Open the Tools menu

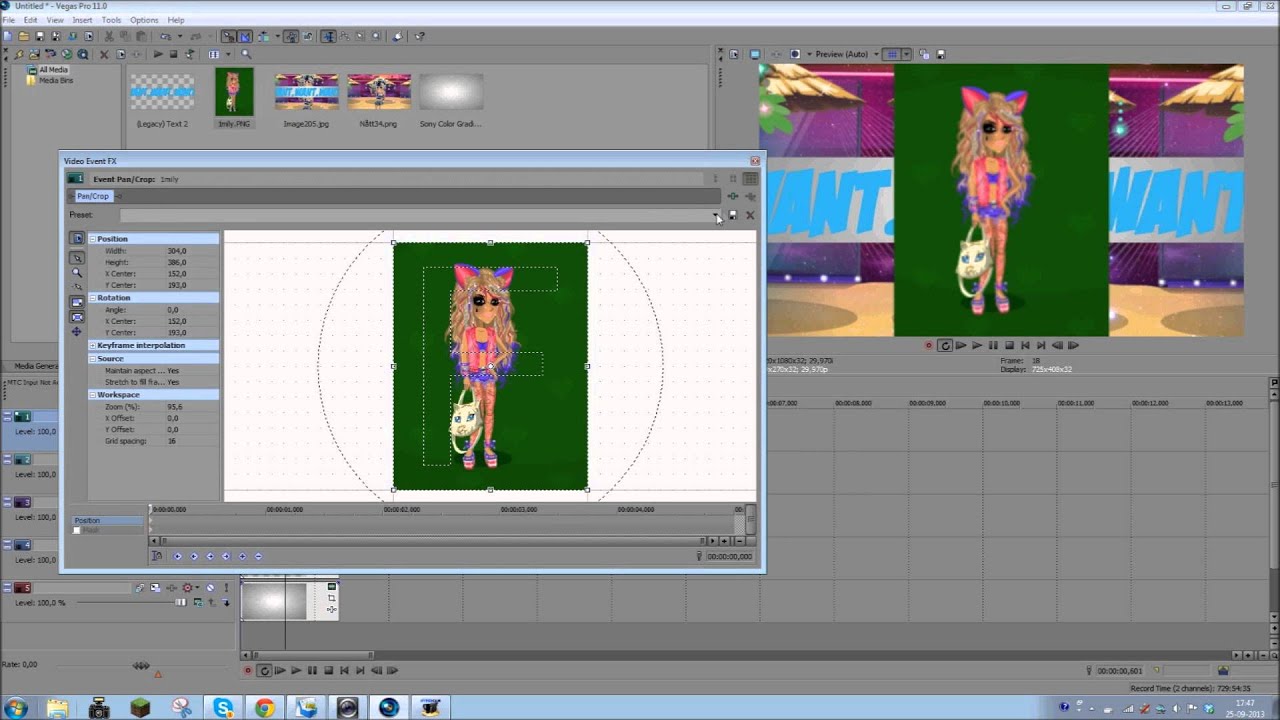tap(111, 20)
